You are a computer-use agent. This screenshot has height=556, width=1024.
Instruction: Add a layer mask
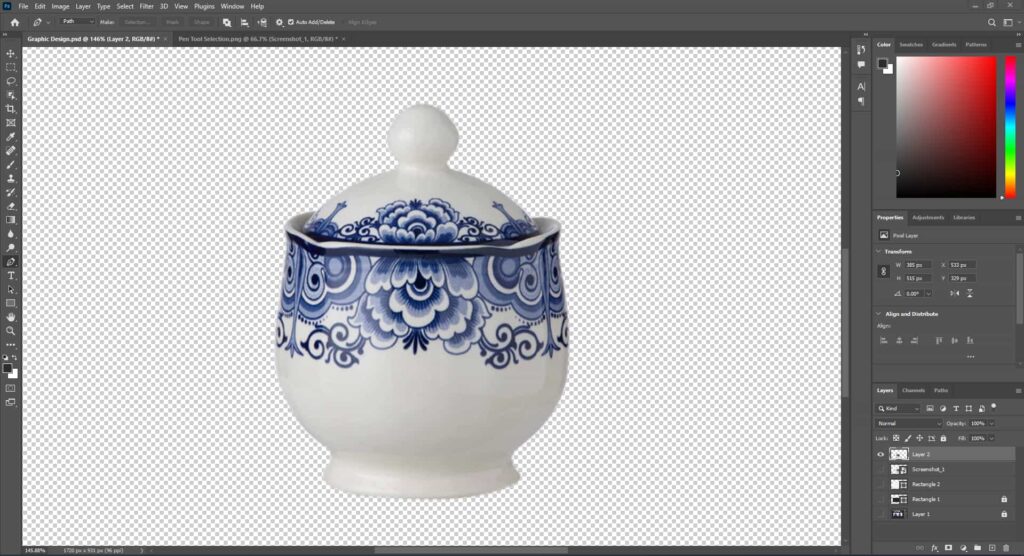[x=949, y=548]
